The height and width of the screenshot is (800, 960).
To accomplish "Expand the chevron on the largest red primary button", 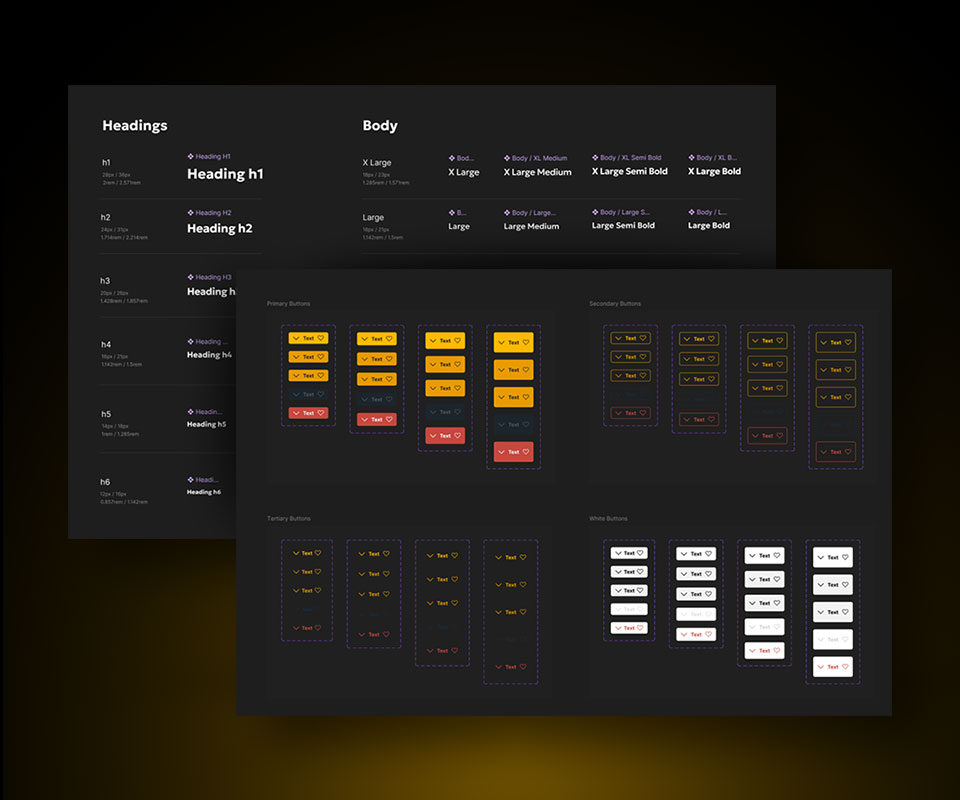I will [501, 452].
